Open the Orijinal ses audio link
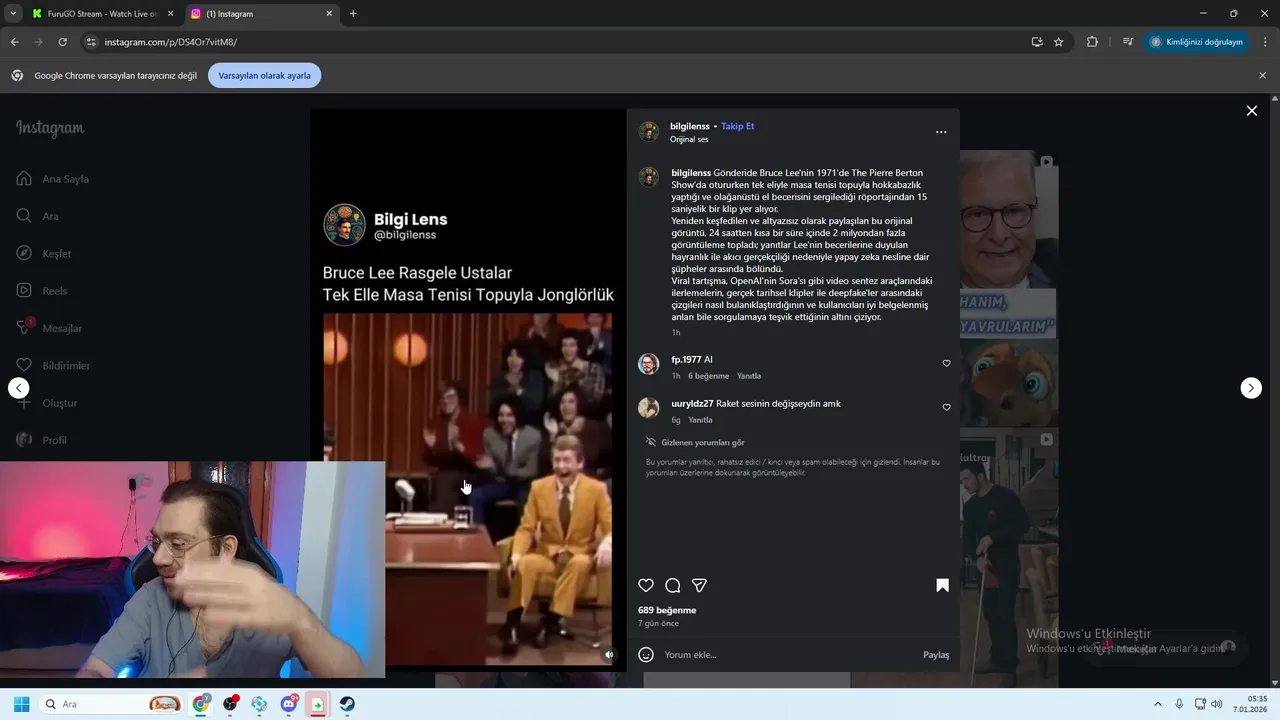The width and height of the screenshot is (1280, 720). pos(689,139)
